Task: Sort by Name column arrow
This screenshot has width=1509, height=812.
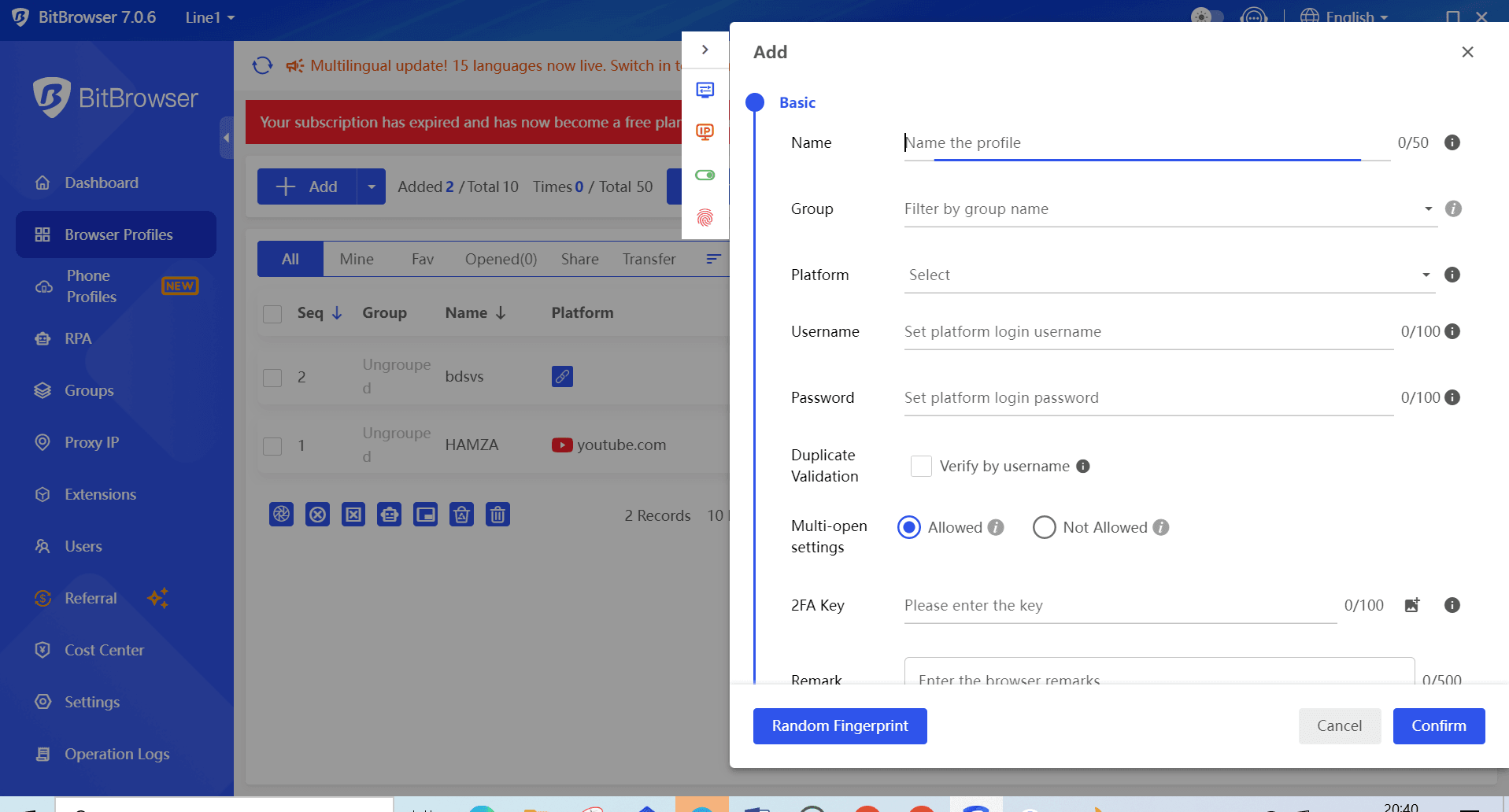Action: (501, 313)
